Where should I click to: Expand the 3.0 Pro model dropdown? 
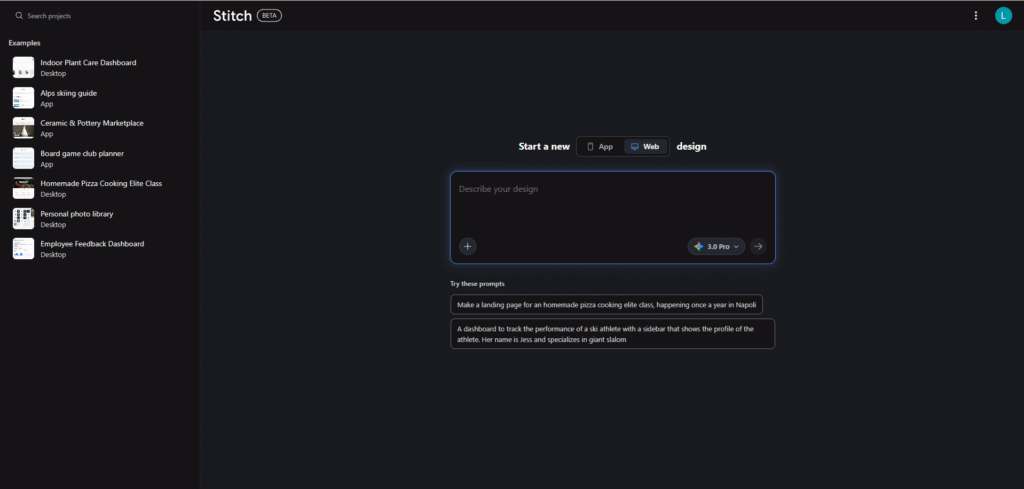click(x=717, y=246)
